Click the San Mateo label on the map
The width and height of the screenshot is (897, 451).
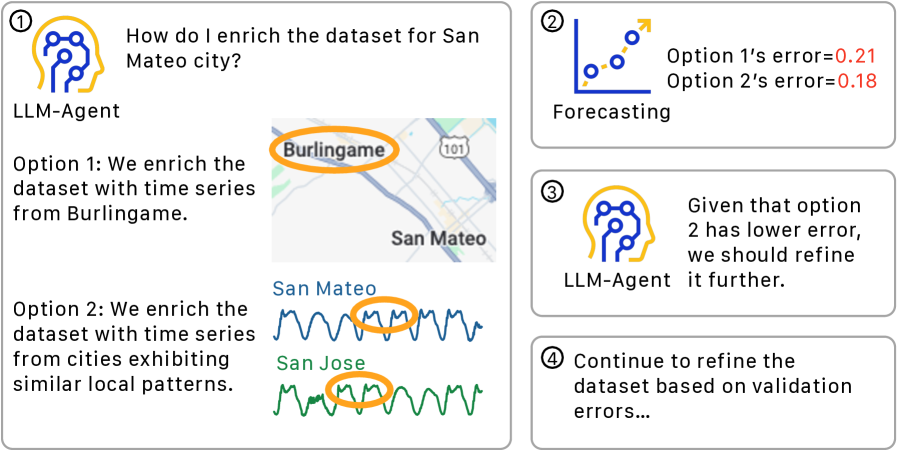438,238
